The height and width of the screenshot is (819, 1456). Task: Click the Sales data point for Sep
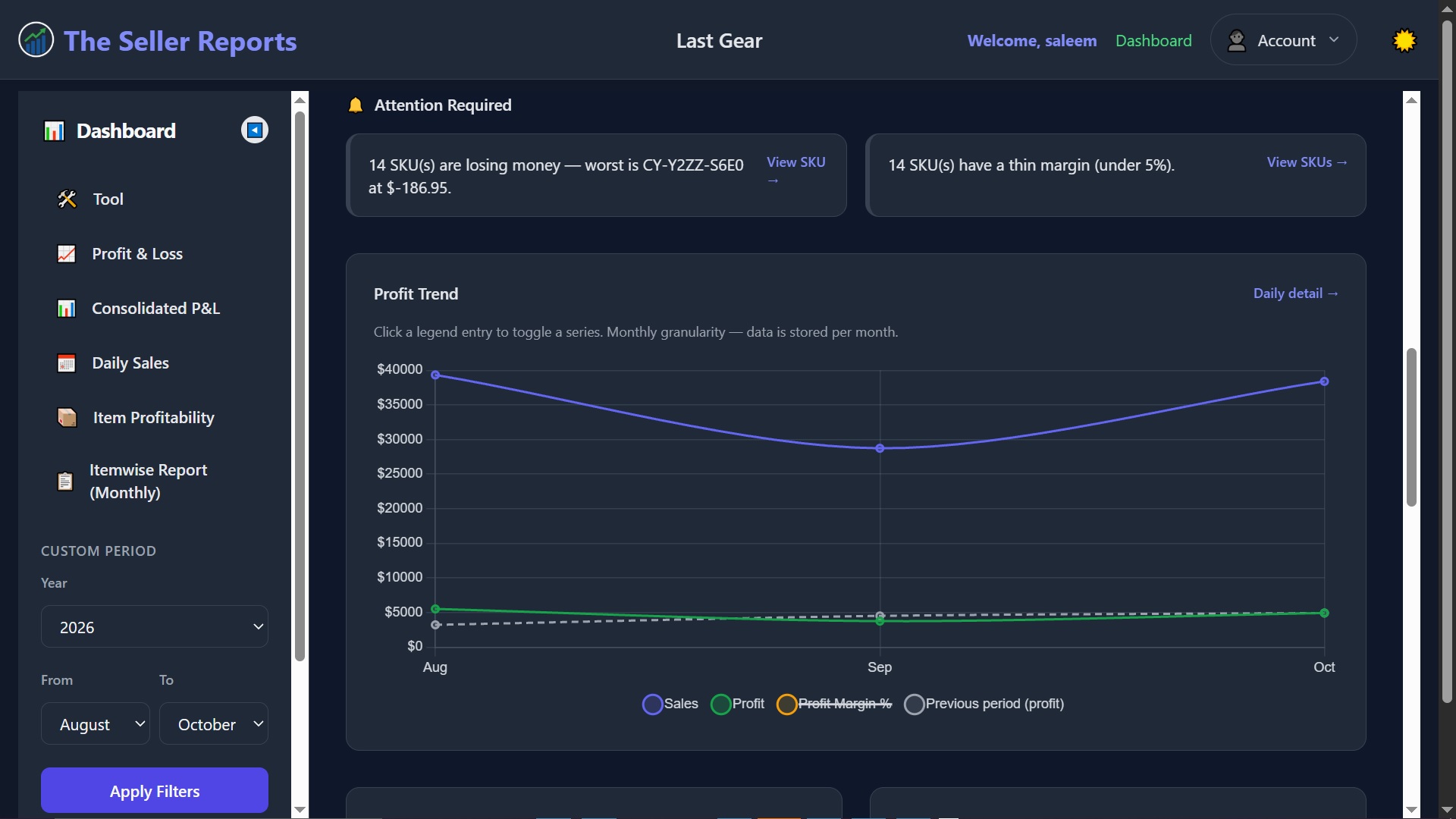tap(880, 449)
